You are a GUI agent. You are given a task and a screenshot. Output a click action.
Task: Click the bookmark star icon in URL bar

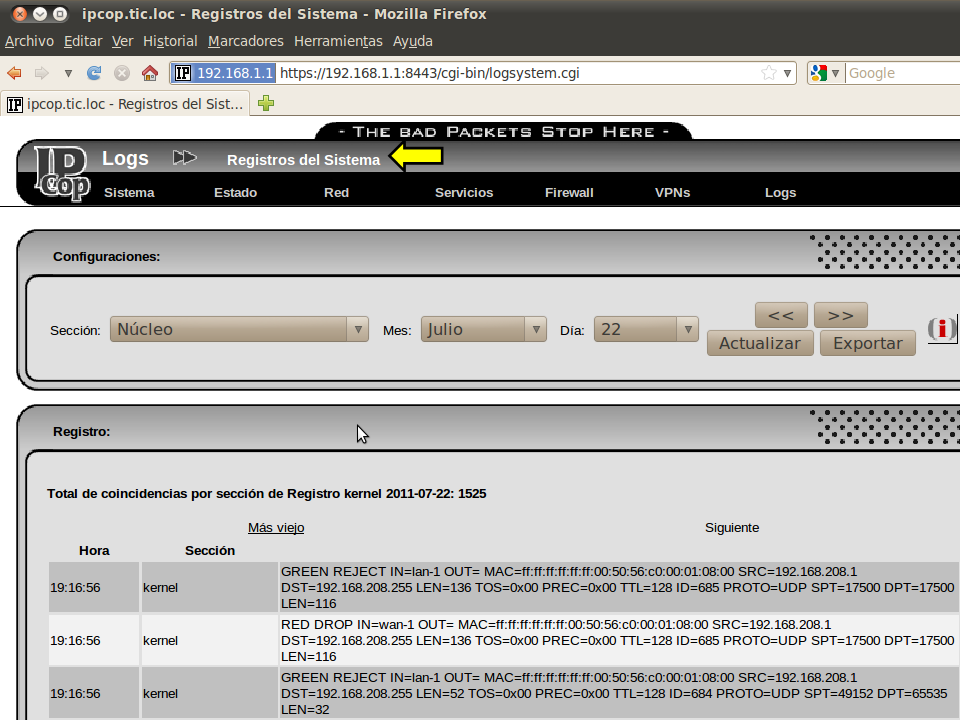point(768,73)
